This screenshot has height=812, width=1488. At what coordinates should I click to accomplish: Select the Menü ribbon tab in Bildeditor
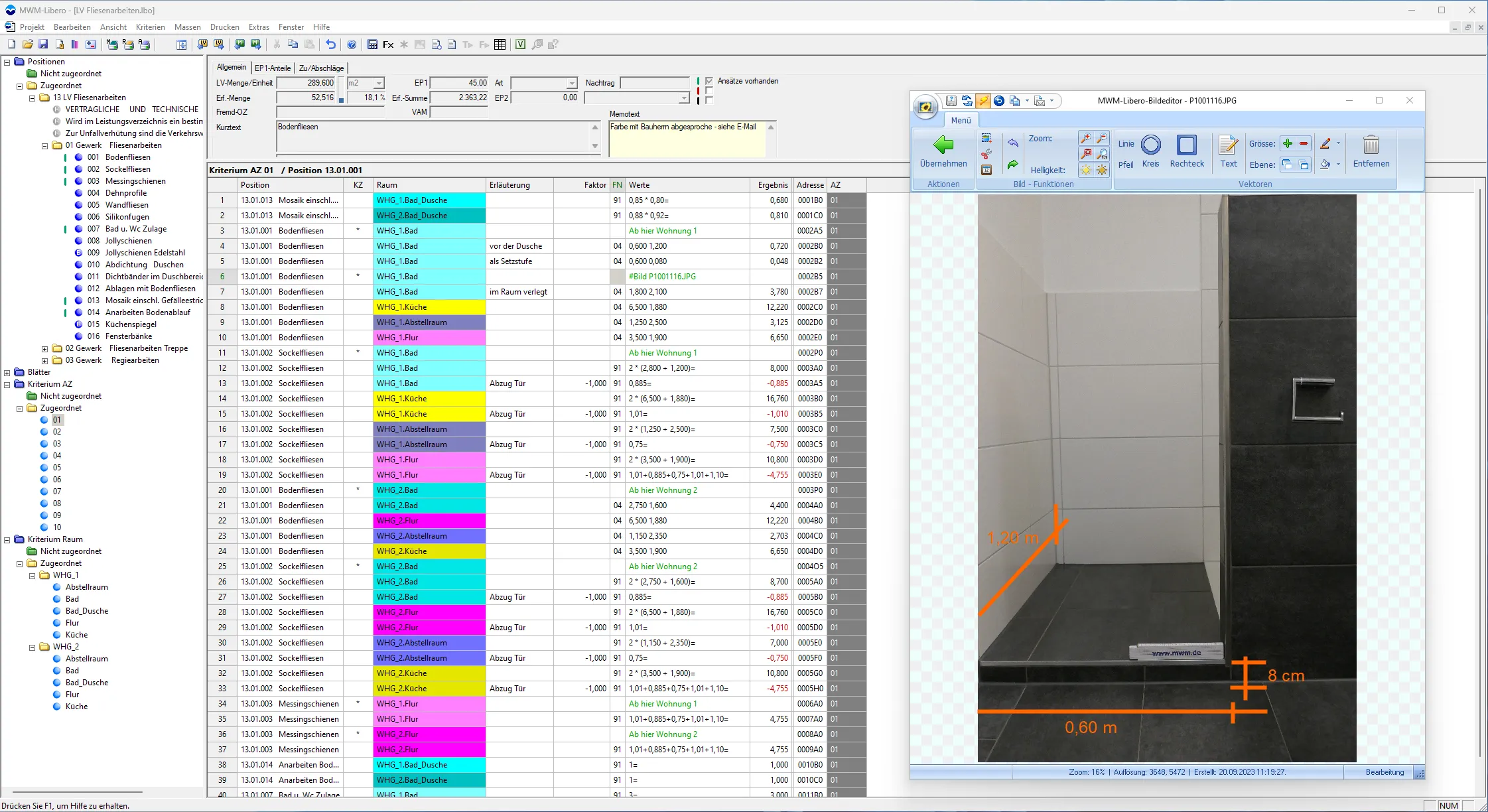pyautogui.click(x=961, y=120)
